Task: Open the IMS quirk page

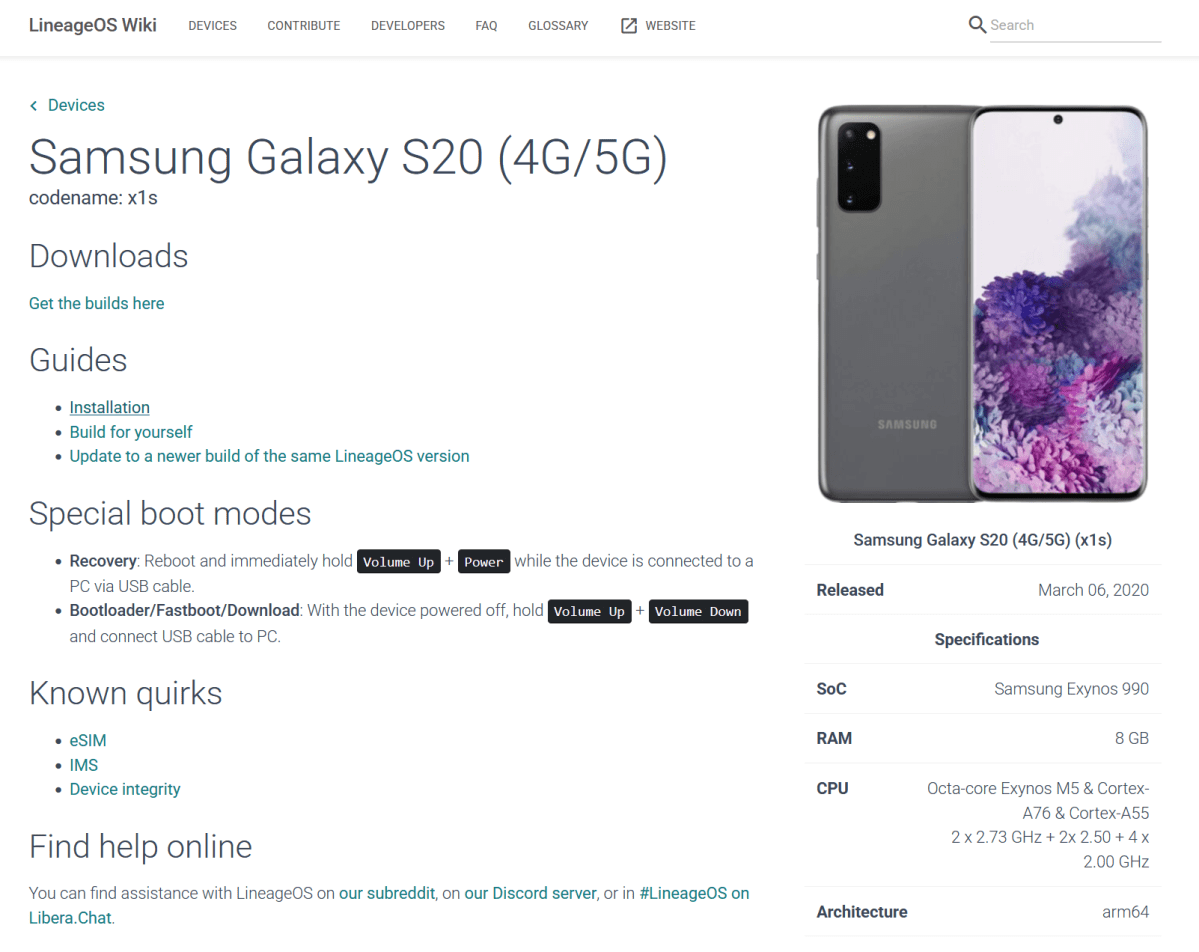Action: pos(83,765)
